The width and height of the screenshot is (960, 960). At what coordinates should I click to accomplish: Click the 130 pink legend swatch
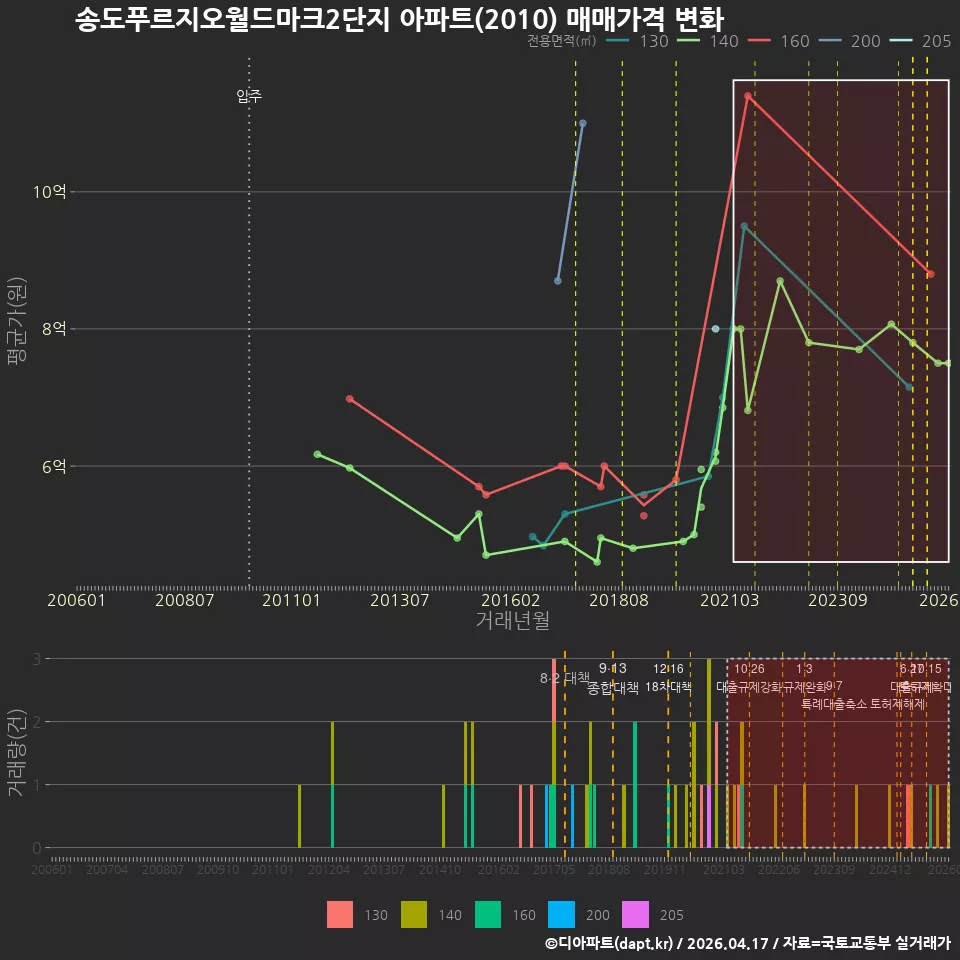point(340,915)
